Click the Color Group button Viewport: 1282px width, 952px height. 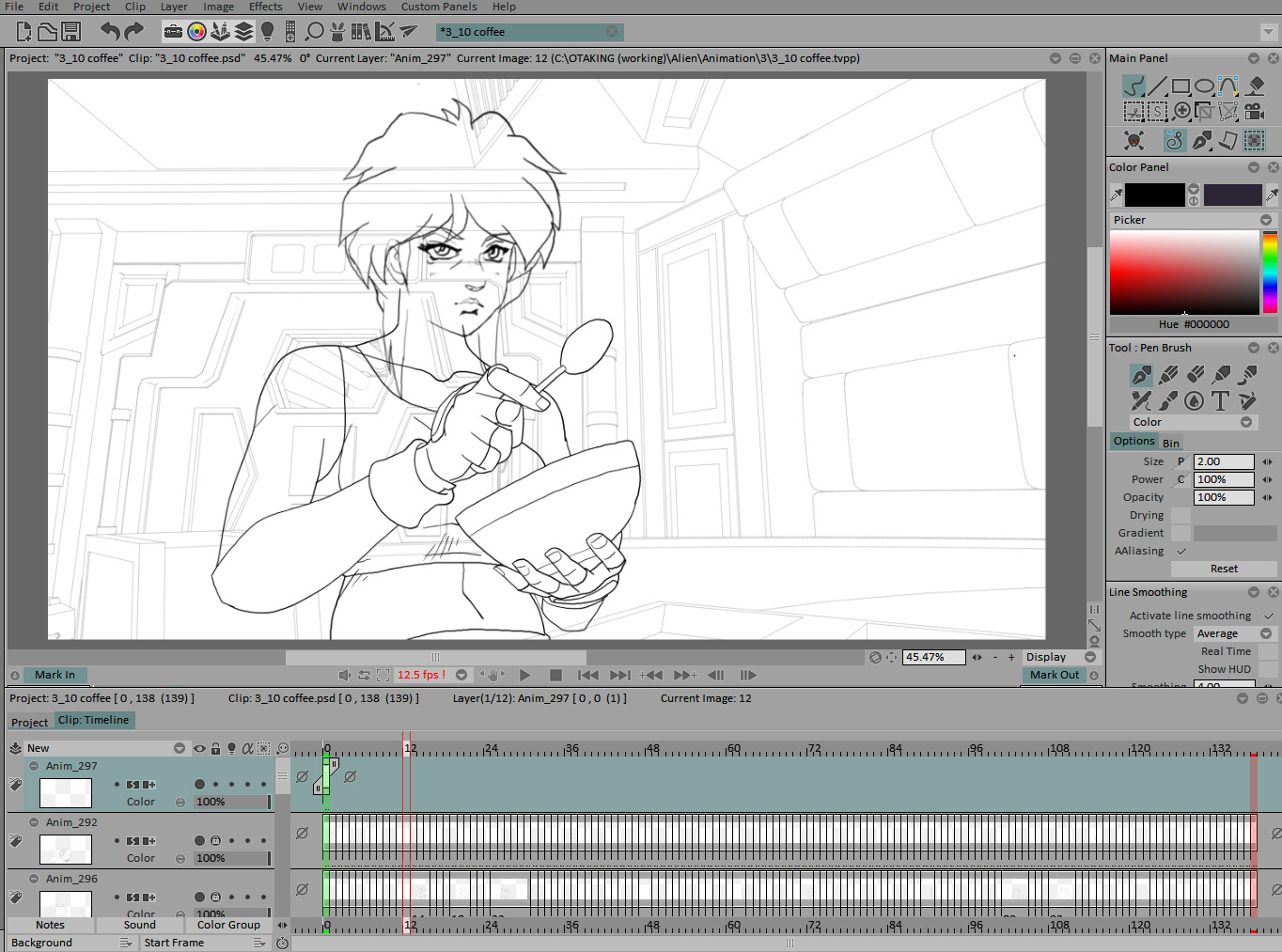[228, 925]
